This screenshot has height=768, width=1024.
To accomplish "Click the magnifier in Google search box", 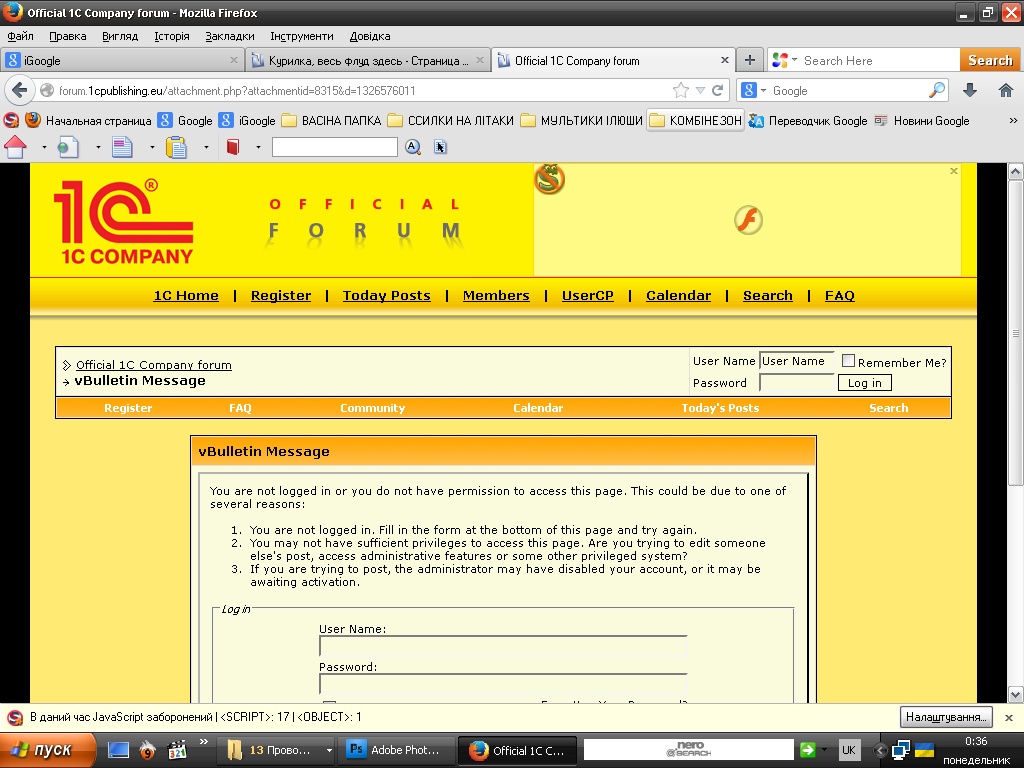I will pos(936,90).
